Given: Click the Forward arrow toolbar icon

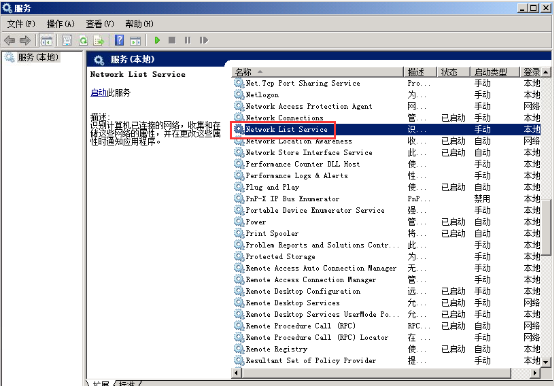Looking at the screenshot, I should [x=25, y=40].
